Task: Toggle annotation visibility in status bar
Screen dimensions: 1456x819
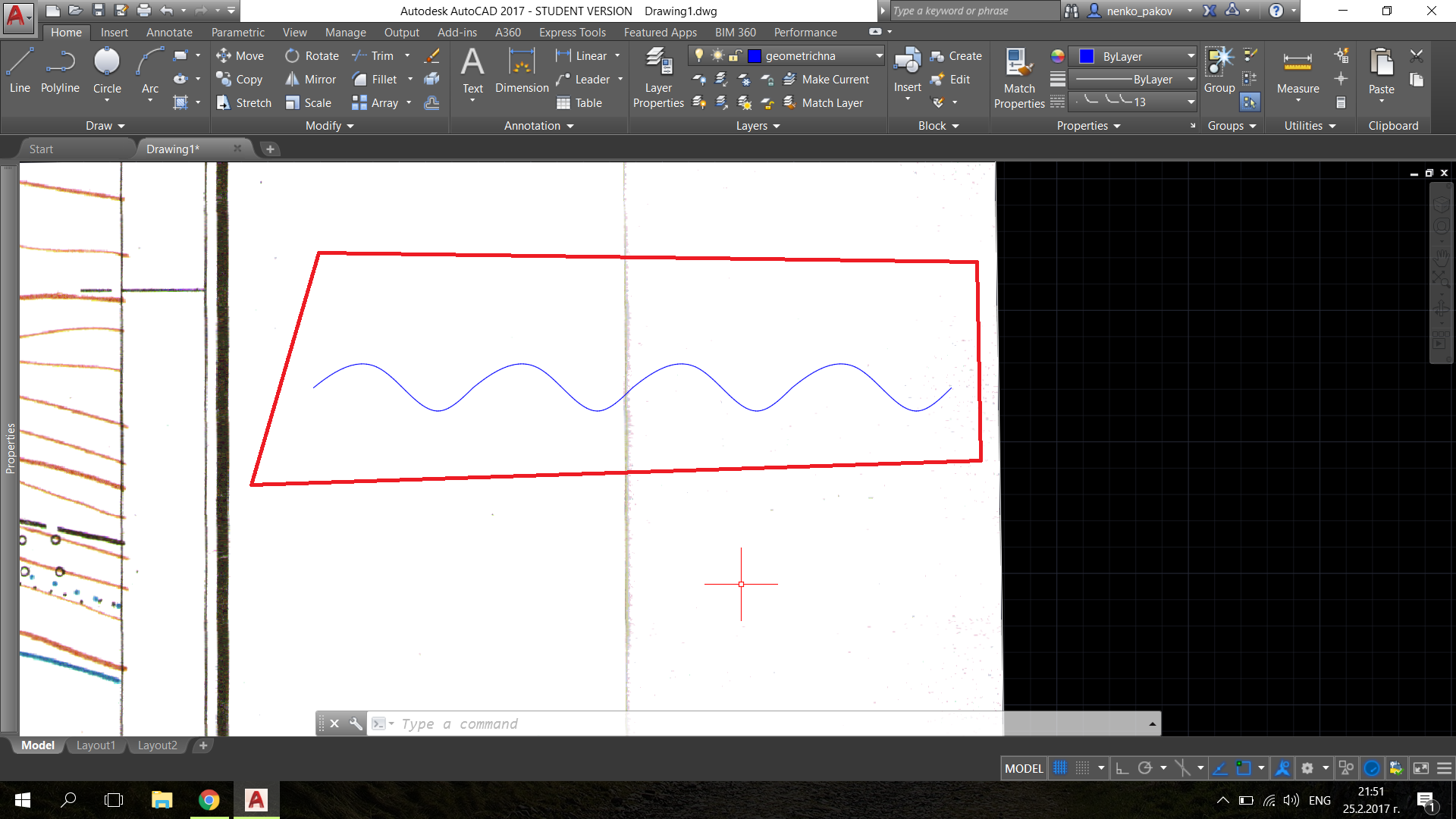Action: click(1283, 768)
